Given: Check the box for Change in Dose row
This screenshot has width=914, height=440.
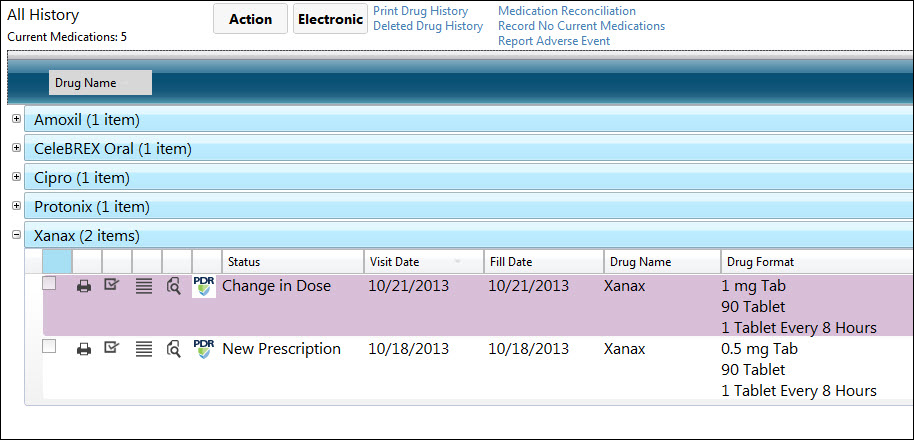Looking at the screenshot, I should 50,284.
